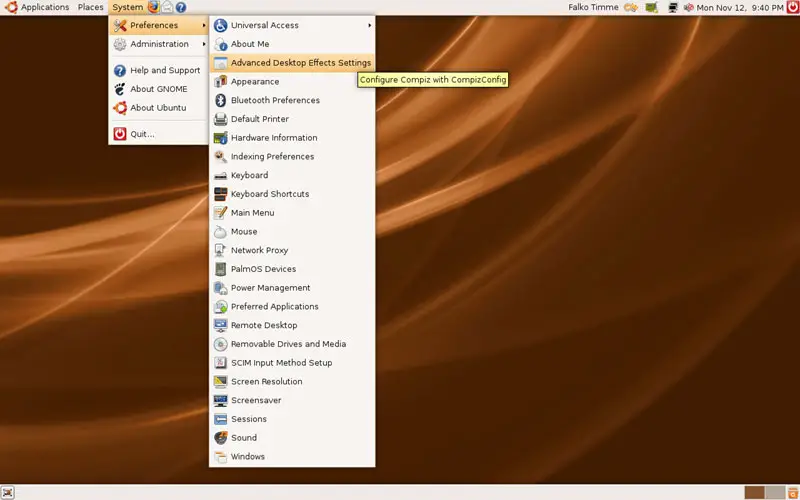Click the Hardware Information icon
This screenshot has height=500, width=800.
(x=220, y=138)
